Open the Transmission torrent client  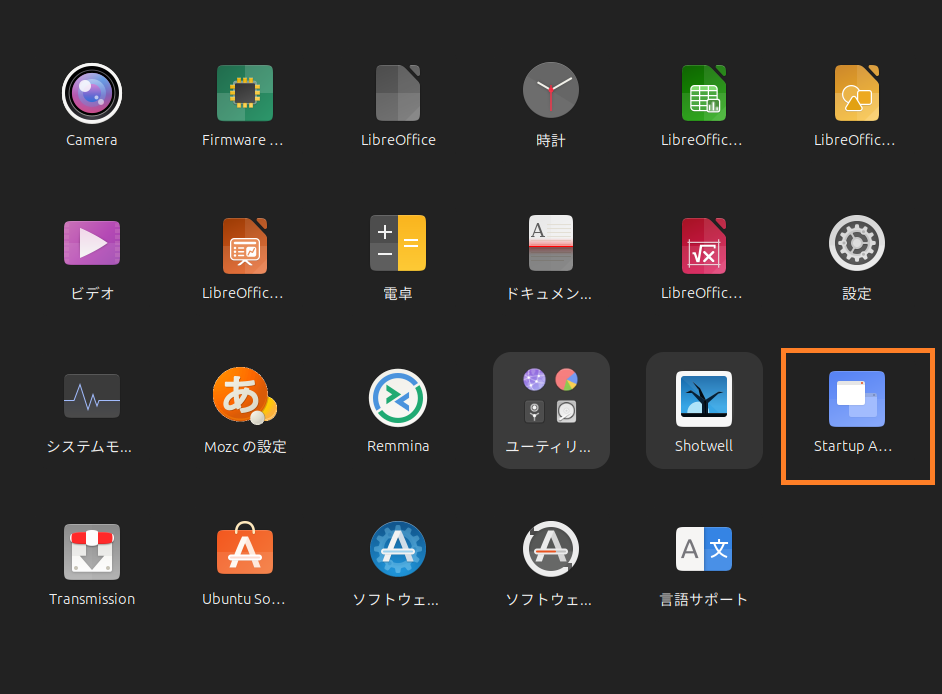point(92,552)
